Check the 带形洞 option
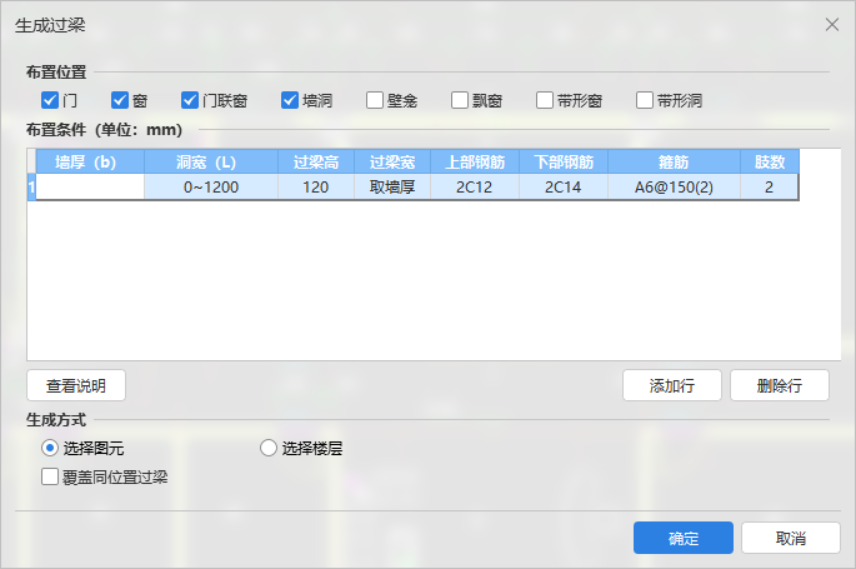Image resolution: width=856 pixels, height=569 pixels. [644, 100]
